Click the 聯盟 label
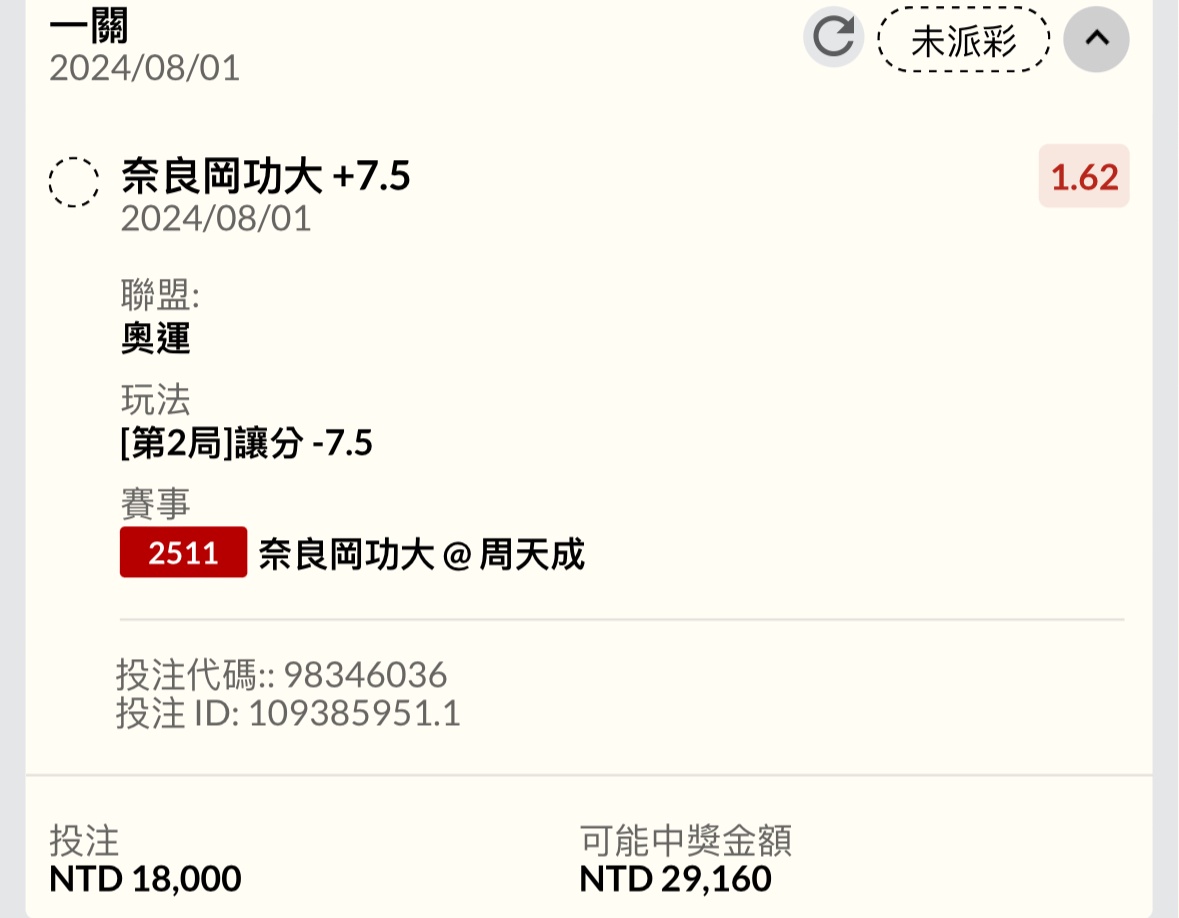 (160, 296)
